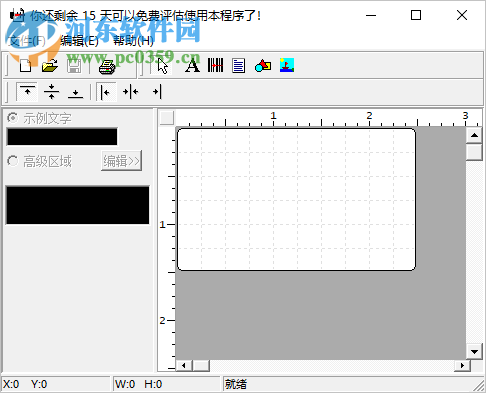Open the 文件(F) menu
486x393 pixels.
pos(27,41)
